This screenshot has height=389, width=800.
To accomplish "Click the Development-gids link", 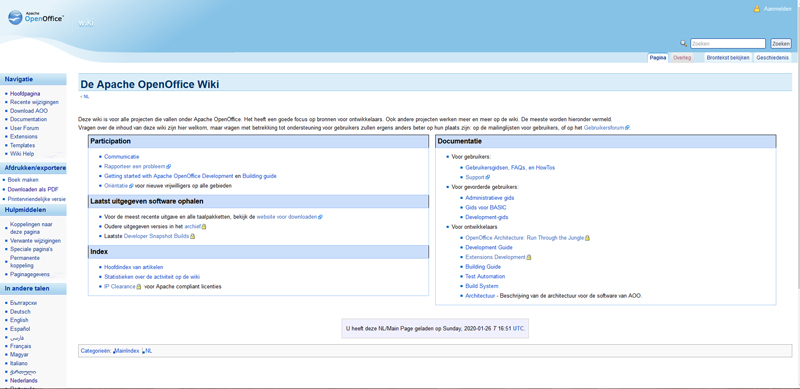I will [x=487, y=217].
